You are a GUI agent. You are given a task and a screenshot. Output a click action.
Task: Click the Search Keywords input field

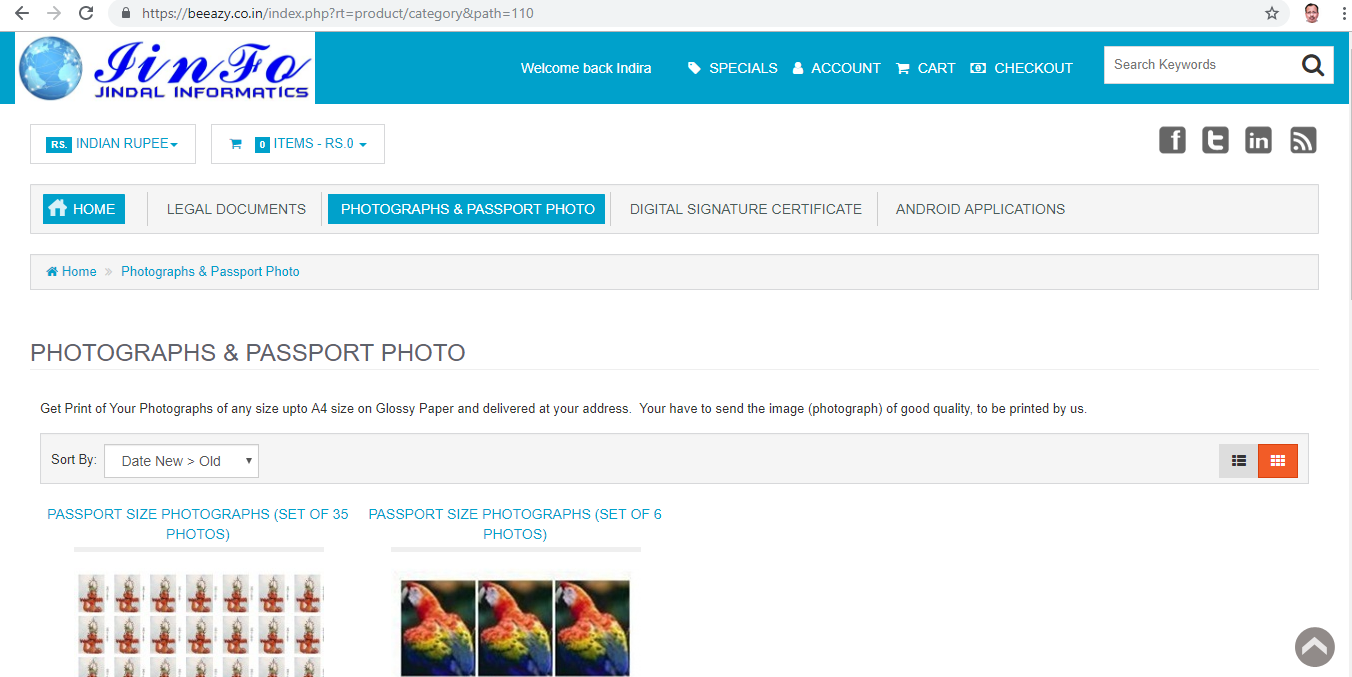pyautogui.click(x=1196, y=65)
